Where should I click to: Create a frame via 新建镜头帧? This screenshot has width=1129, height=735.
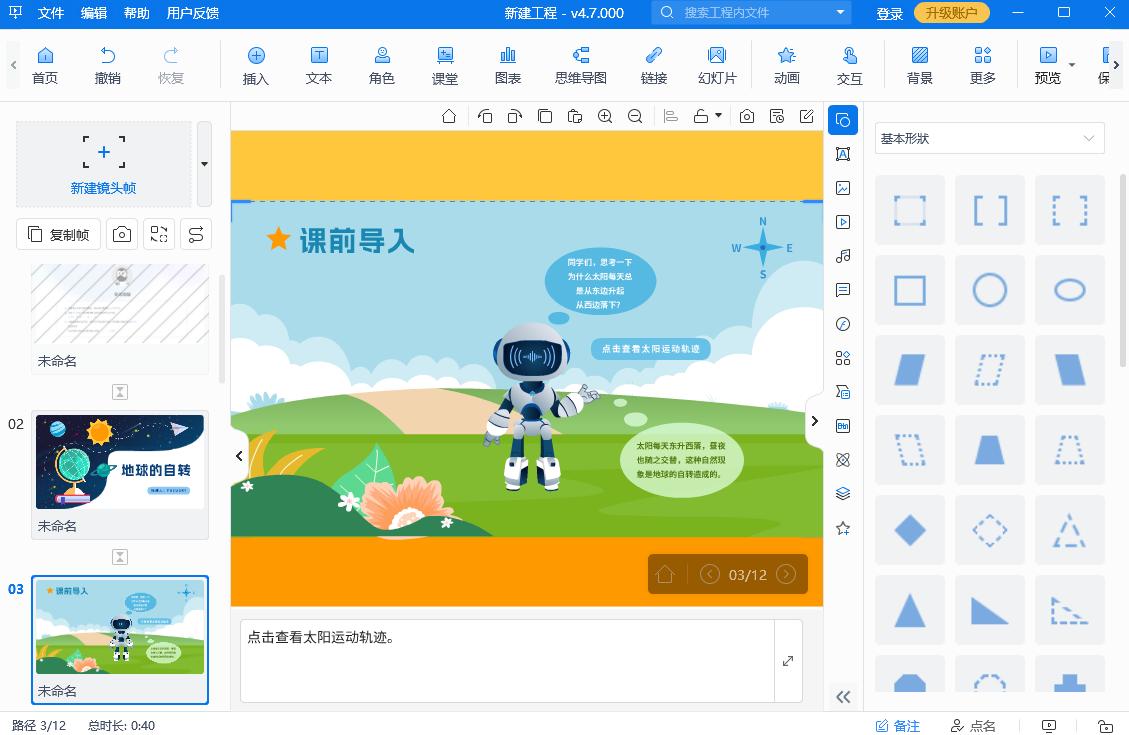(103, 160)
